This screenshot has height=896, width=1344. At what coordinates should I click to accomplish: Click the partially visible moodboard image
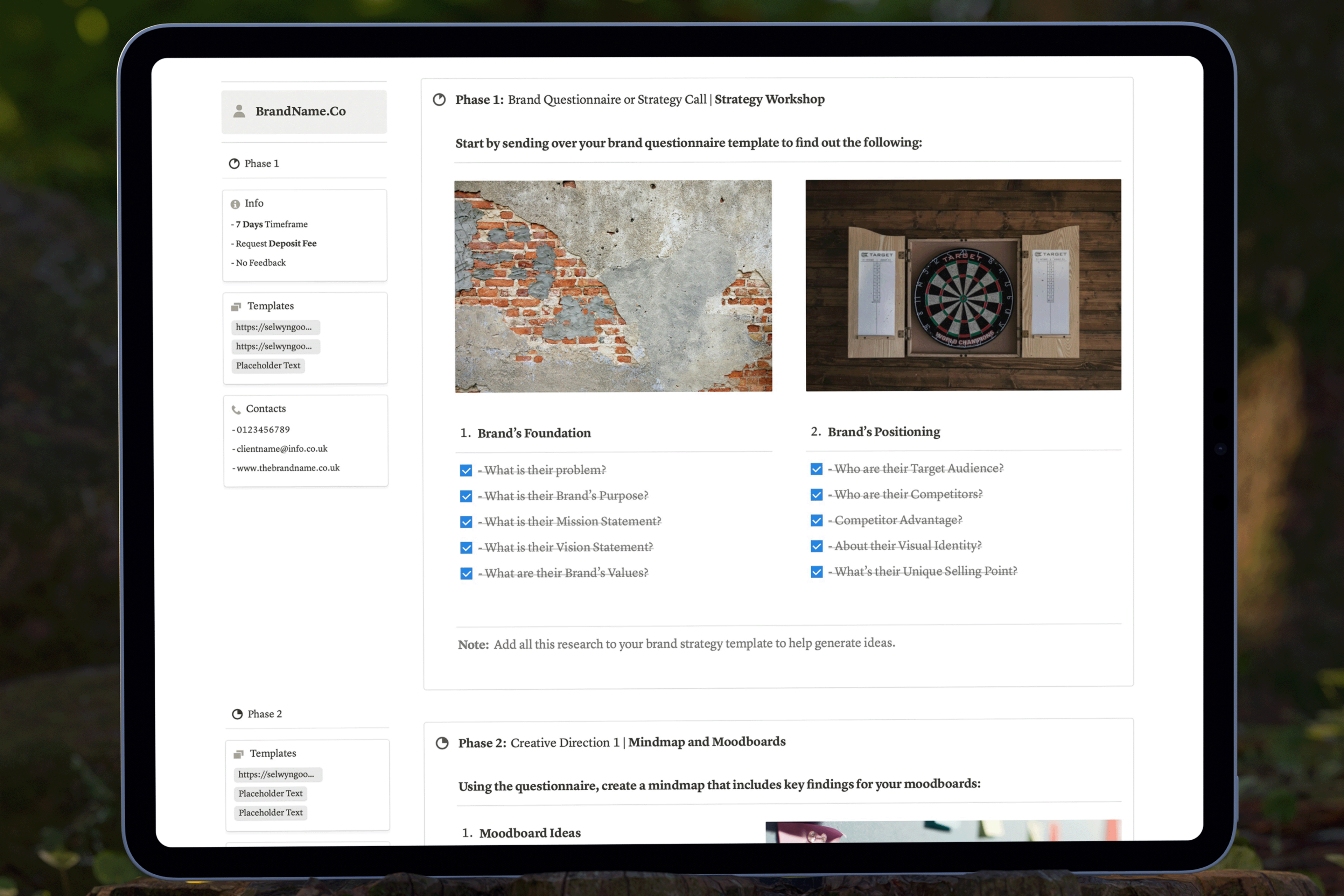coord(943,831)
